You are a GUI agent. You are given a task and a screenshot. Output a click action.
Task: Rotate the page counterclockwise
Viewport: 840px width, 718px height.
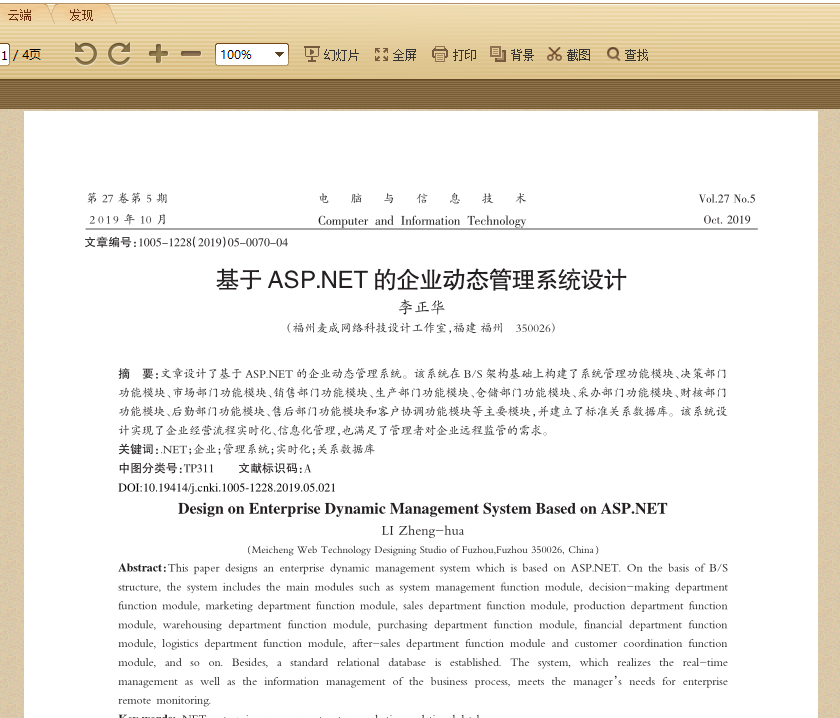coord(85,54)
